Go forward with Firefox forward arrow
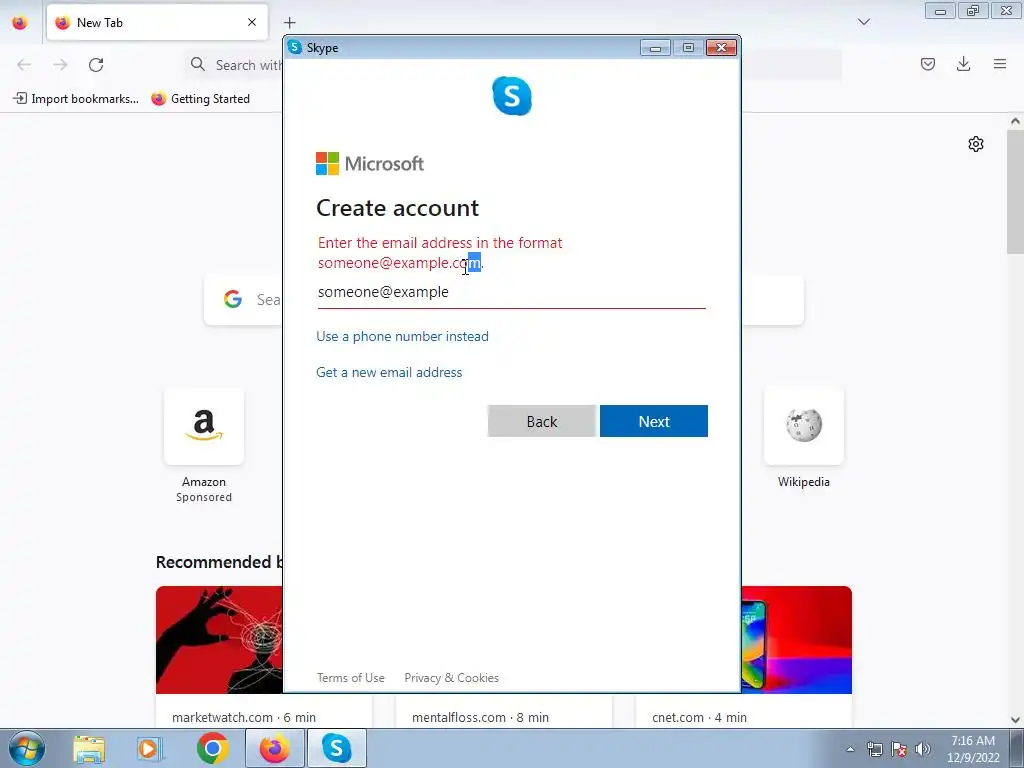1024x768 pixels. tap(60, 64)
